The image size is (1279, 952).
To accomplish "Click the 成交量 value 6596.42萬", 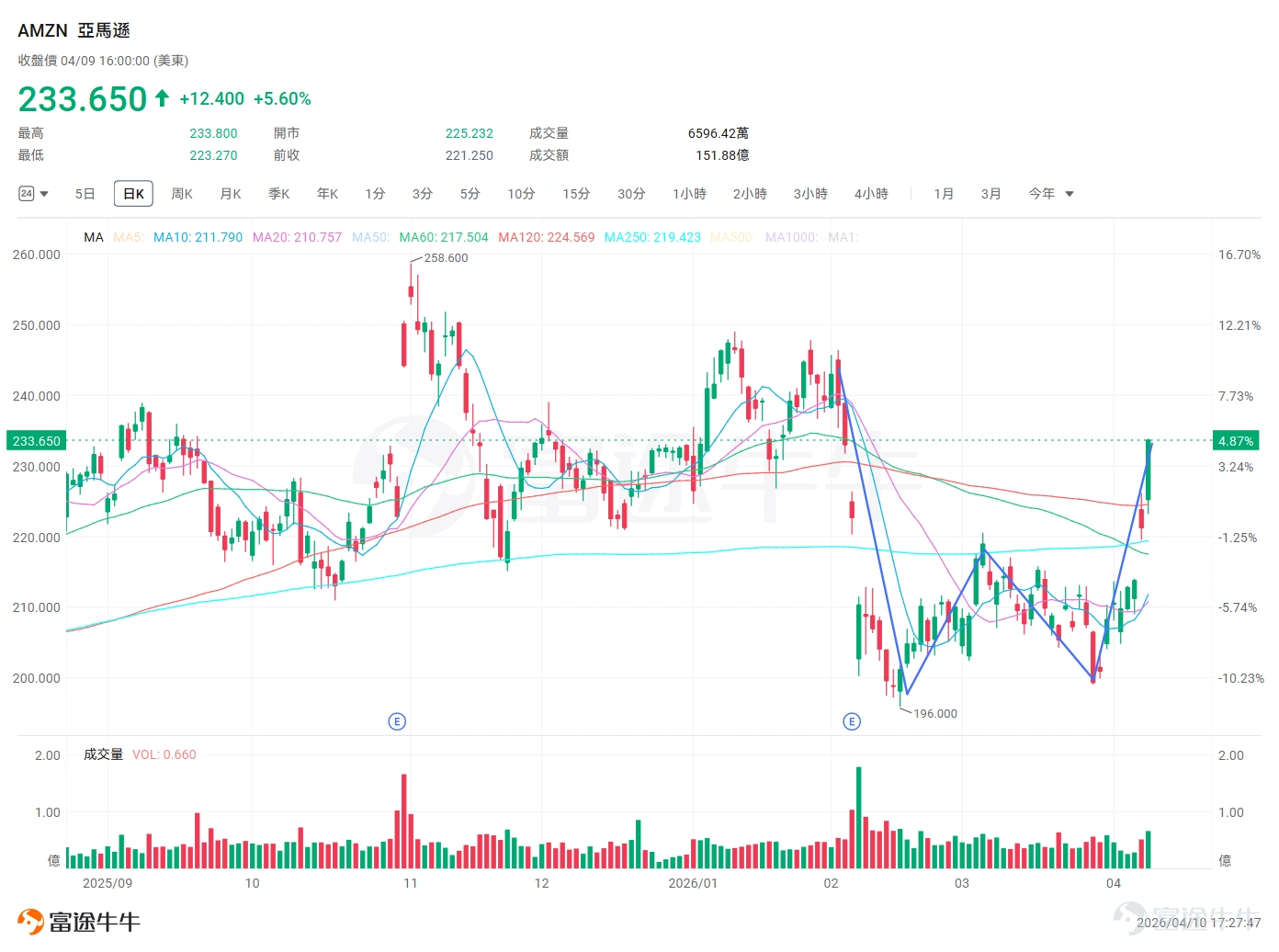I will (719, 133).
